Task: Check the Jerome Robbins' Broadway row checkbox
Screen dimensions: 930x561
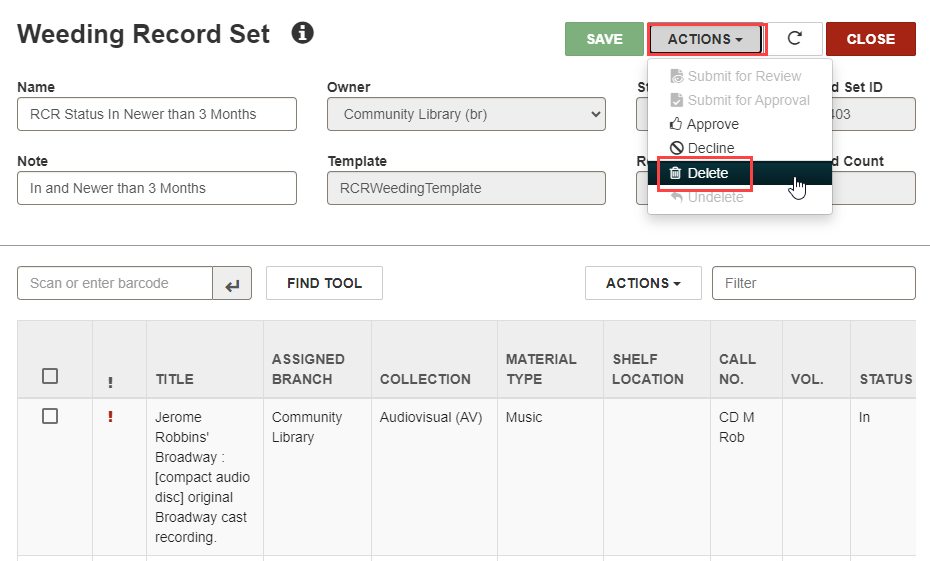Action: coord(50,416)
